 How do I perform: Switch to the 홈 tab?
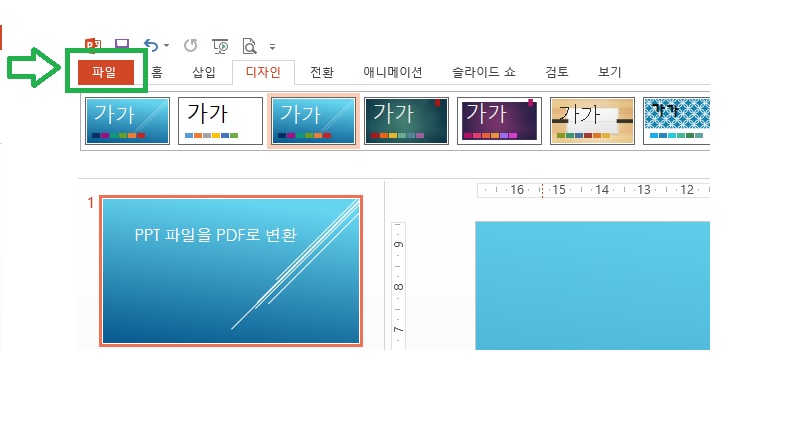tap(157, 72)
